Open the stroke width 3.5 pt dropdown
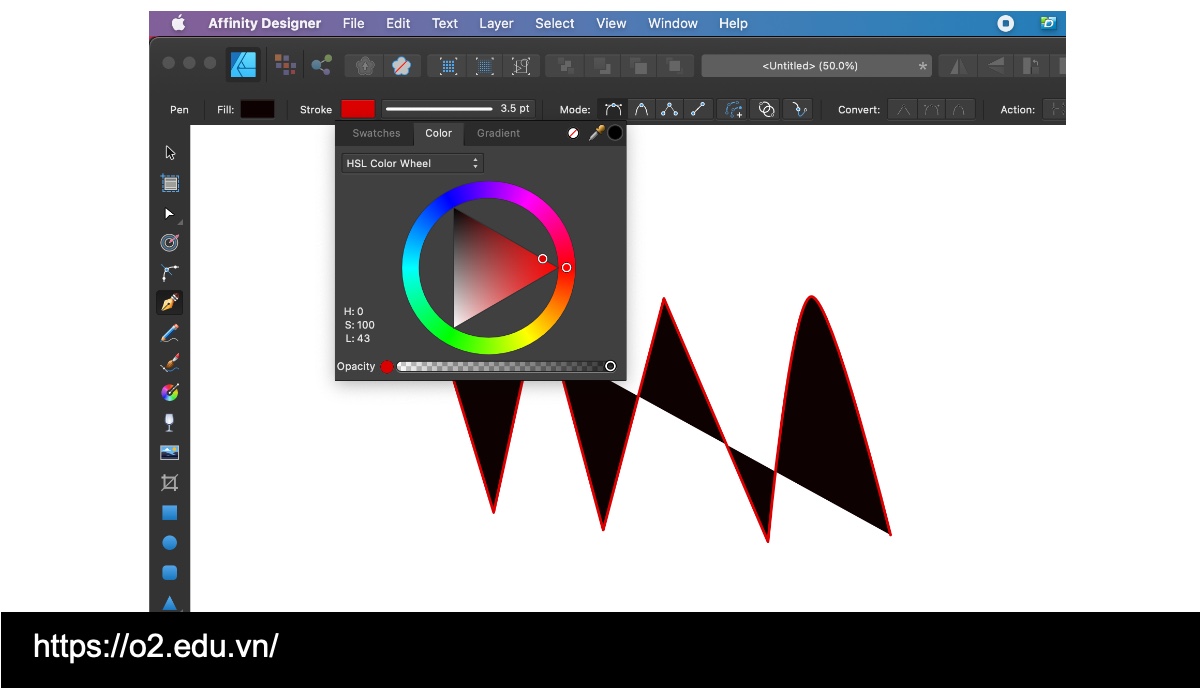This screenshot has width=1200, height=688. pyautogui.click(x=458, y=109)
